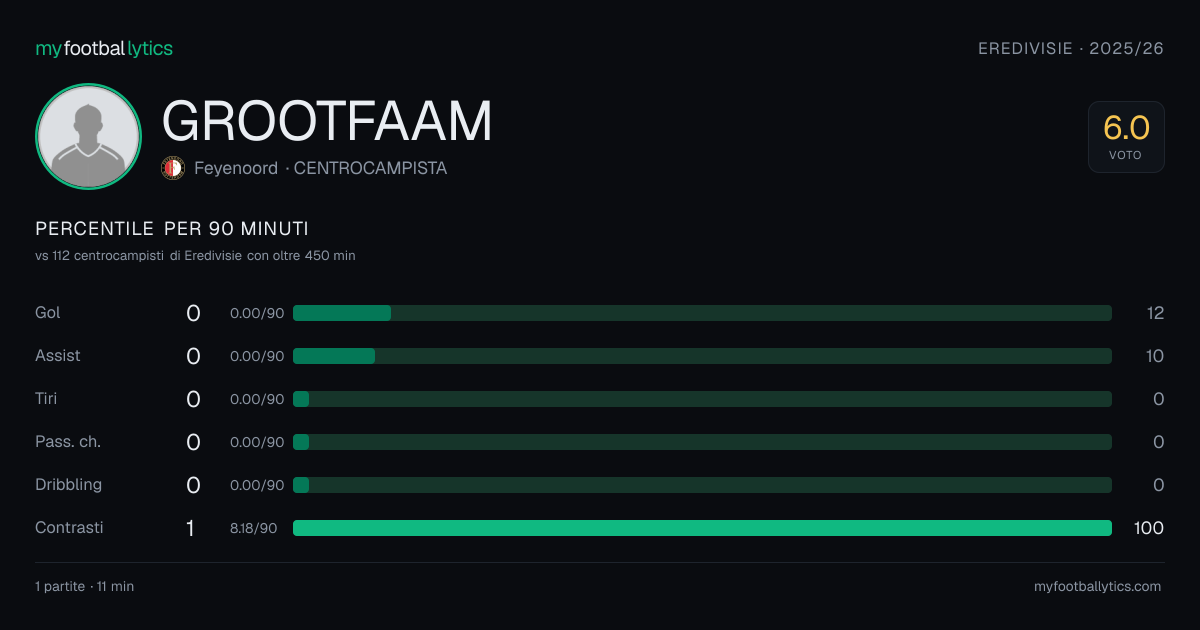Select the Gol stat label
Screen dimensions: 1200x630
click(x=48, y=313)
